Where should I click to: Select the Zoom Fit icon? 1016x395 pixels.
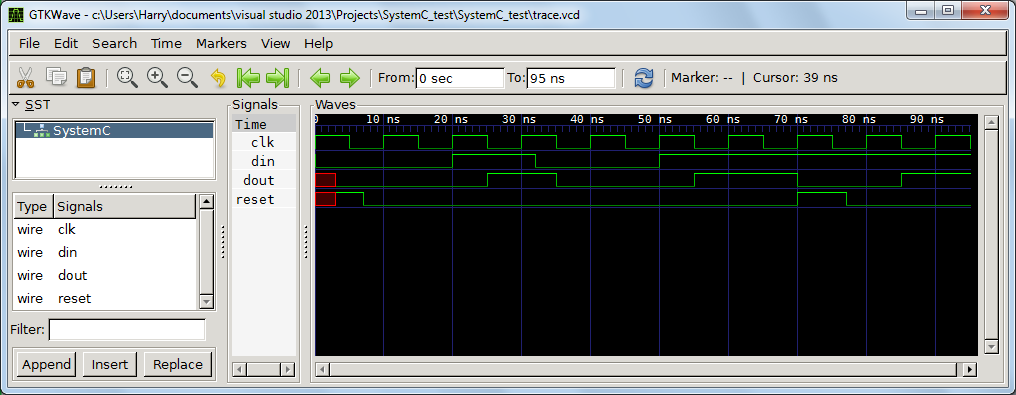pos(127,78)
